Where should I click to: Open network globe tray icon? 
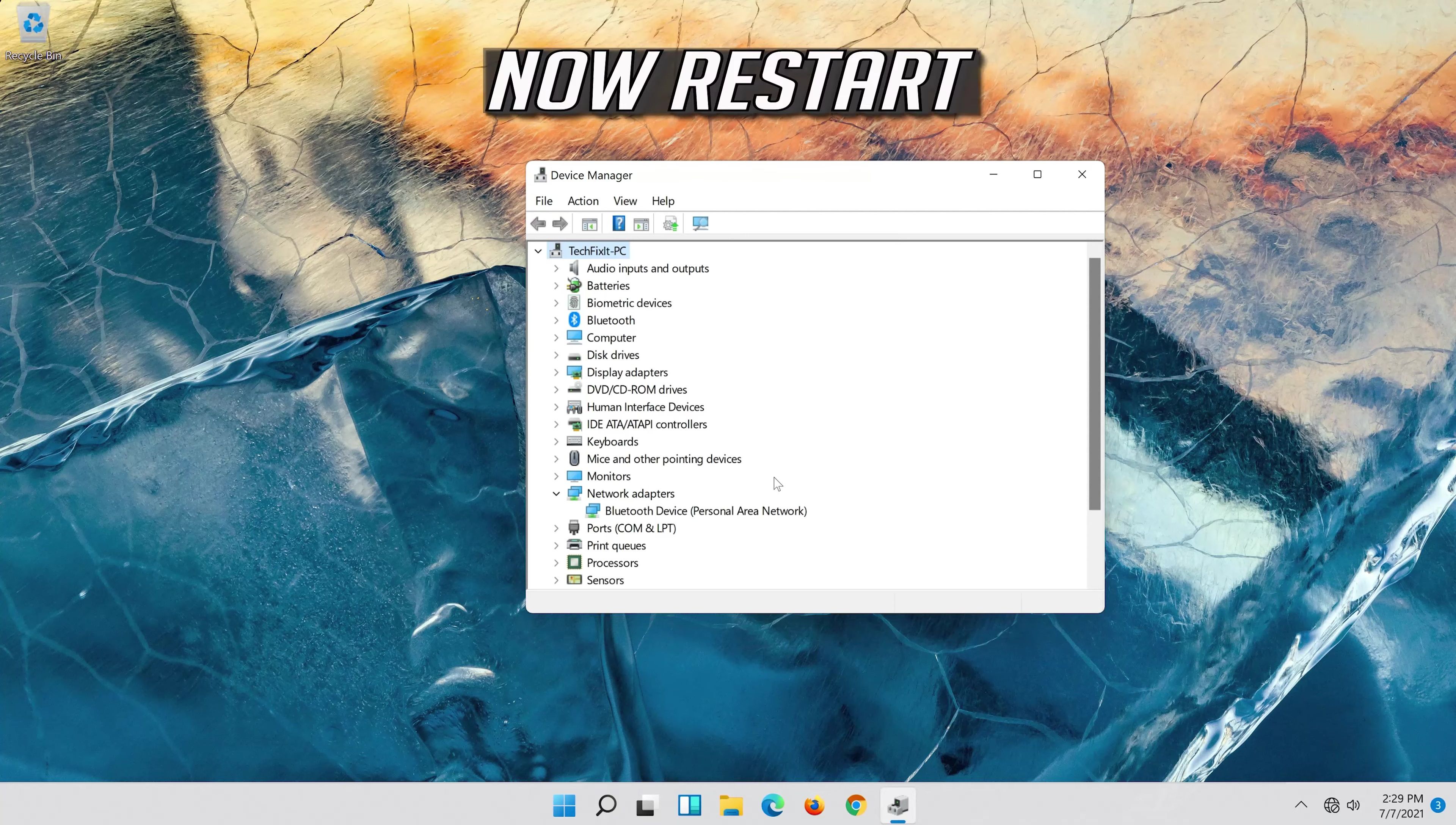(x=1331, y=805)
